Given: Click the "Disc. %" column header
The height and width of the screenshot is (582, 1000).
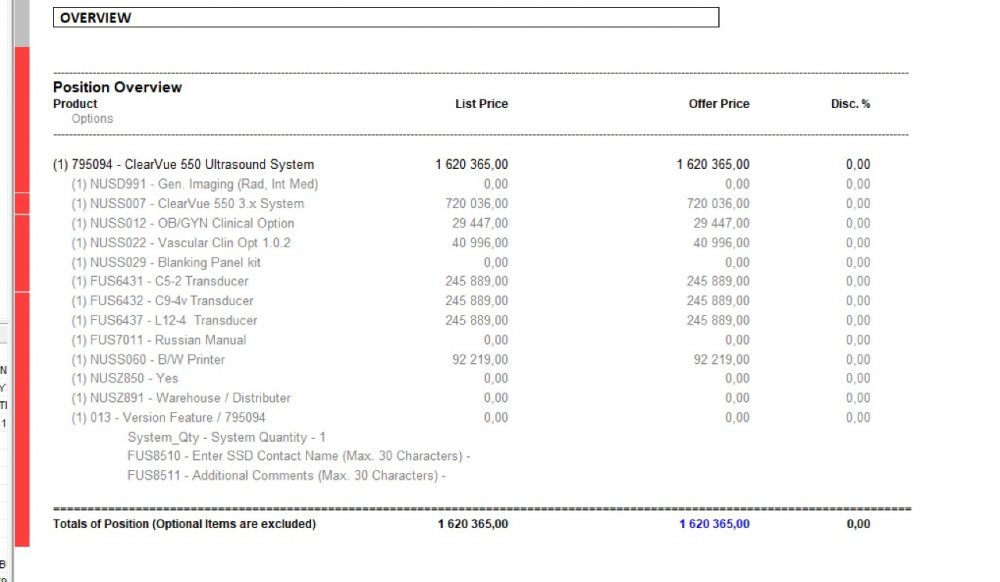Looking at the screenshot, I should tap(850, 104).
